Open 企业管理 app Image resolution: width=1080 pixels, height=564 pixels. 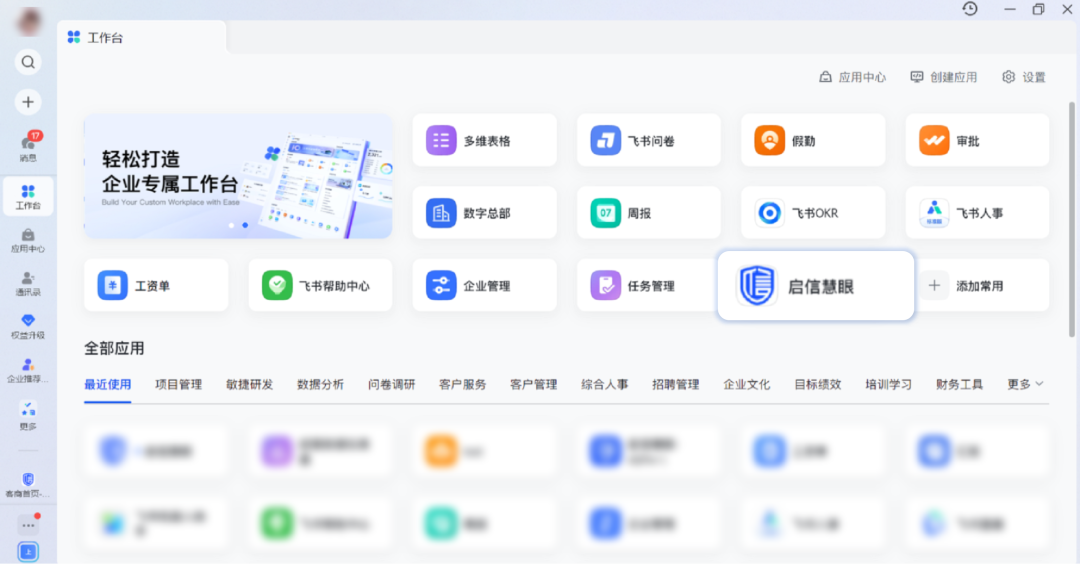tap(484, 285)
